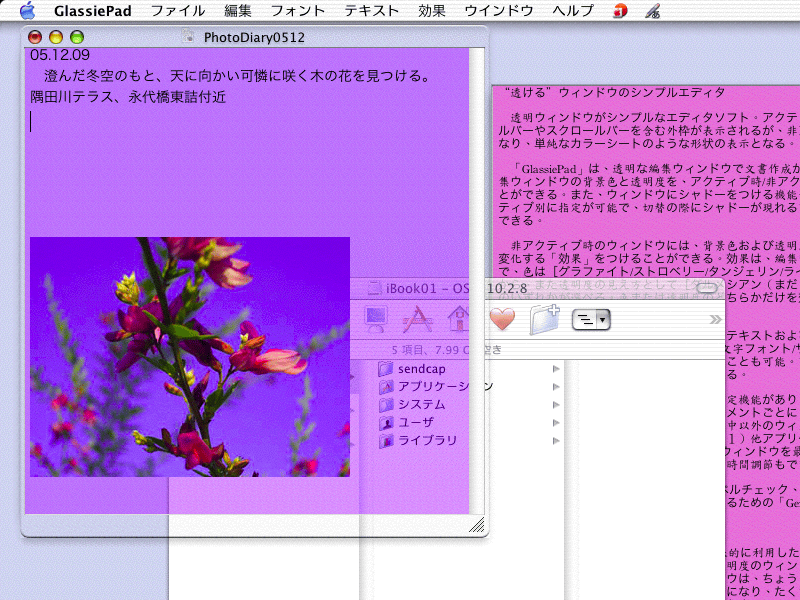The image size is (800, 600).
Task: Click the Computer icon in Finder toolbar
Action: coord(376,319)
